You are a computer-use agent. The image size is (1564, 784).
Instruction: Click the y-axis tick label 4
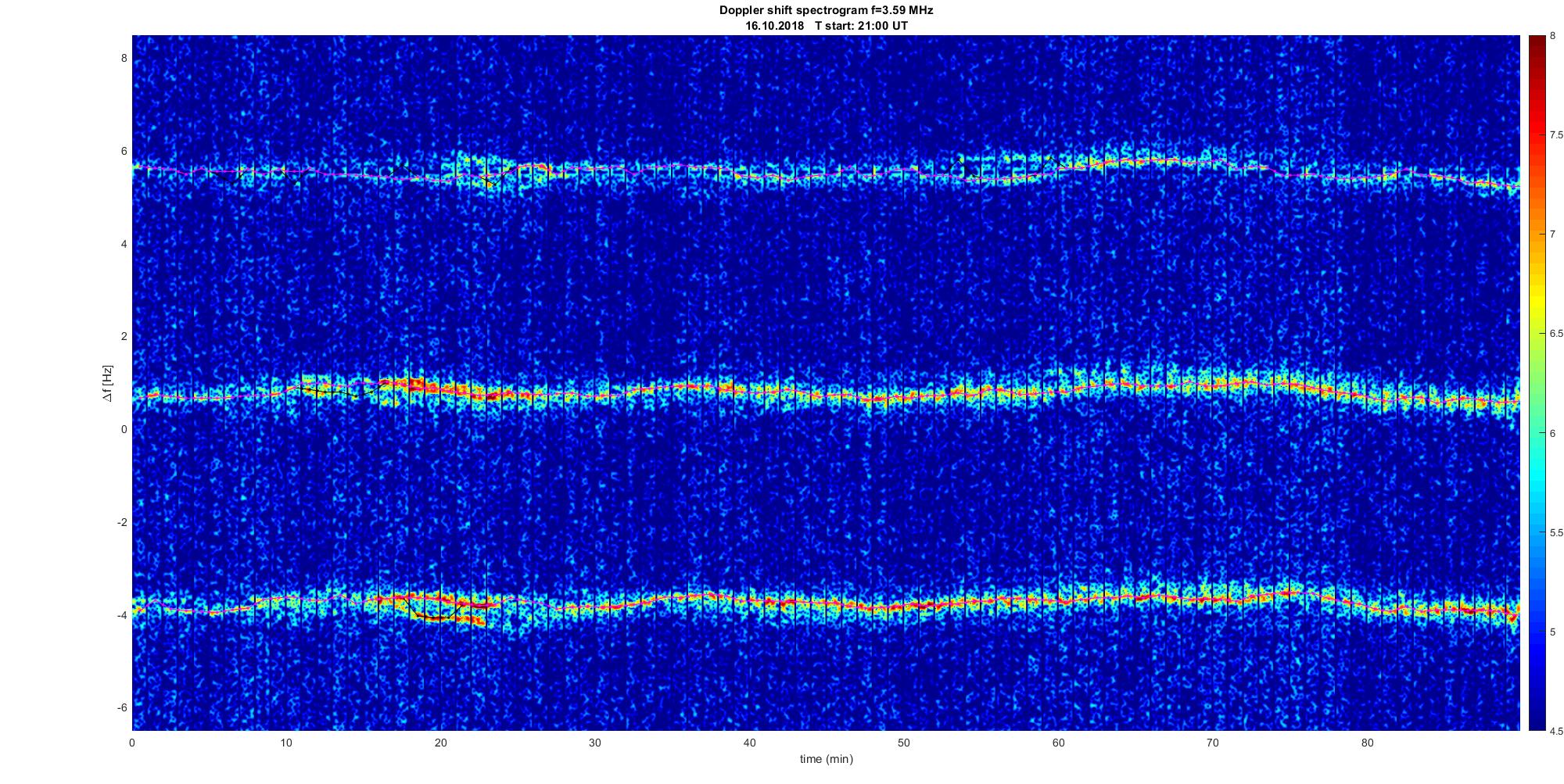pyautogui.click(x=124, y=244)
